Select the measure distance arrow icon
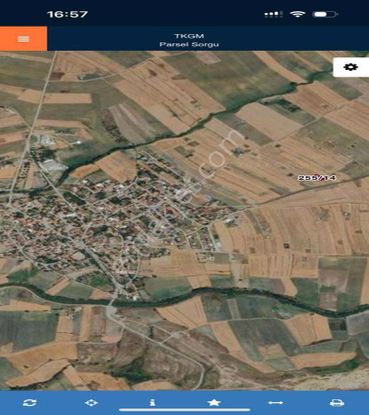 (x=276, y=403)
